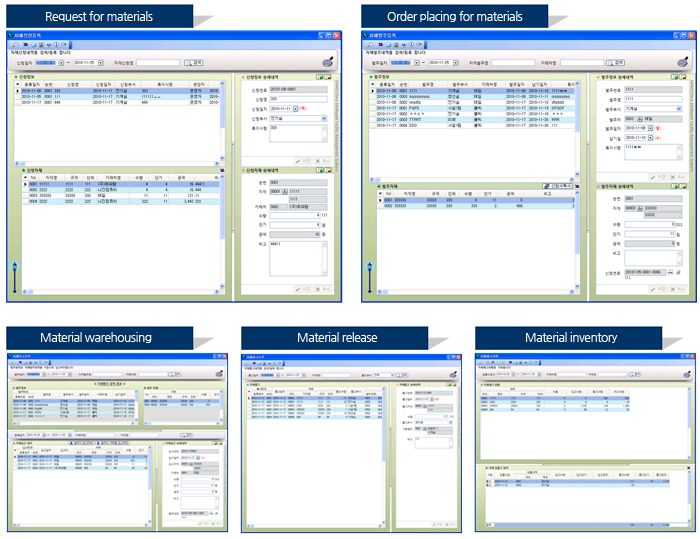Click the new-record icon atop Order detail panel
The height and width of the screenshot is (539, 700).
coord(674,76)
